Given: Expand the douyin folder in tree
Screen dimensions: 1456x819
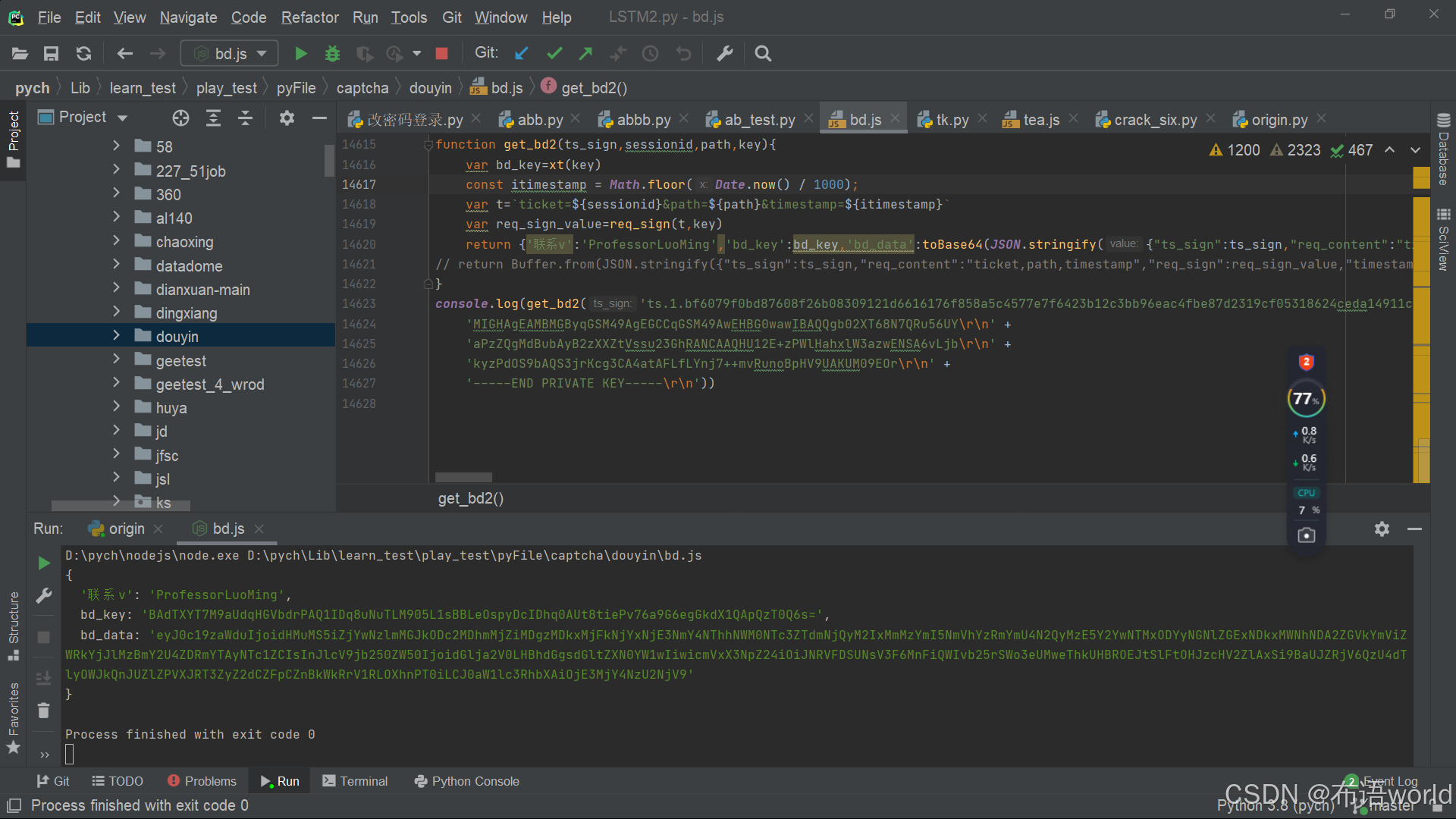Looking at the screenshot, I should tap(116, 335).
